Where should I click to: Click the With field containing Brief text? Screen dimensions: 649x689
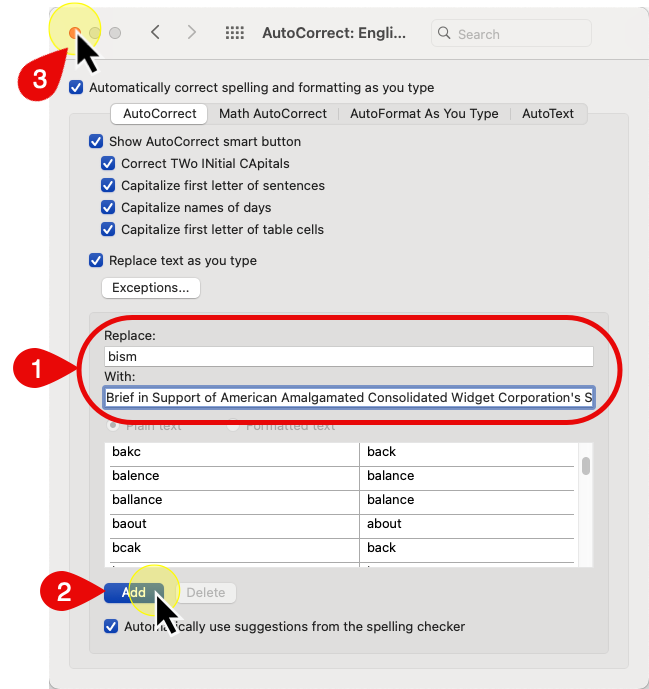click(349, 398)
